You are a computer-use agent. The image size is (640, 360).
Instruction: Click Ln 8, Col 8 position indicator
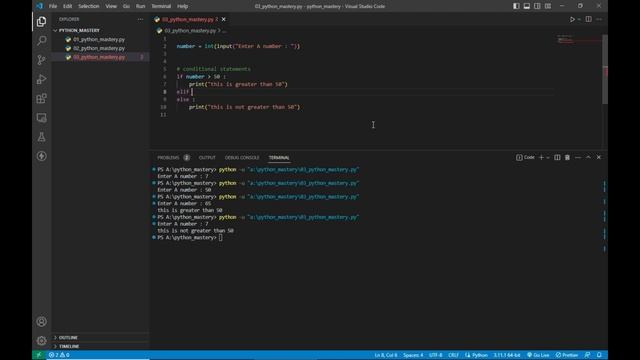coord(386,355)
